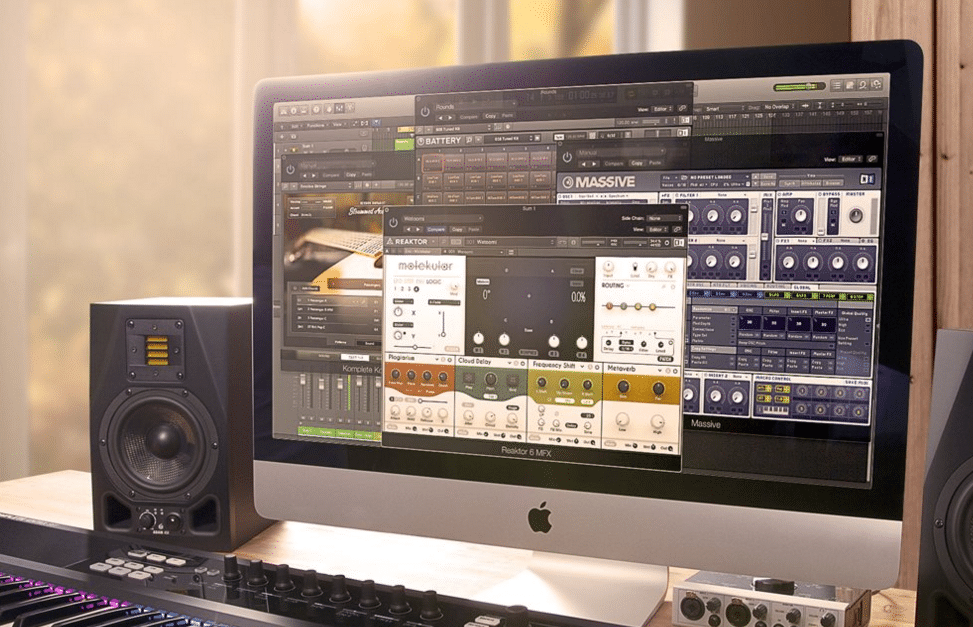Click the Master volume knob in Massive
The image size is (973, 627).
click(x=856, y=215)
